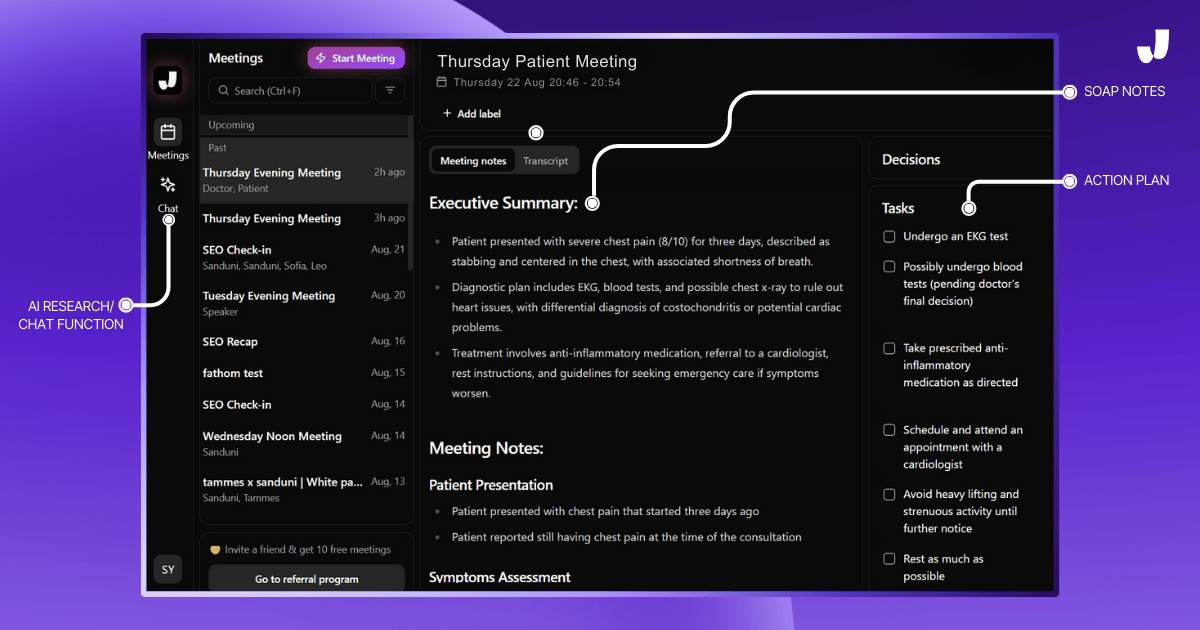The image size is (1200, 630).
Task: Check the Possibly undergo blood tests task
Action: click(889, 267)
